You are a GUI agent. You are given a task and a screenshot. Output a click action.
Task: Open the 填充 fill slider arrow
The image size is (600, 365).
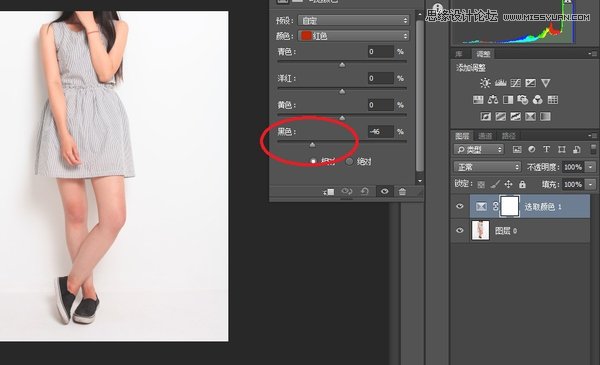[591, 184]
